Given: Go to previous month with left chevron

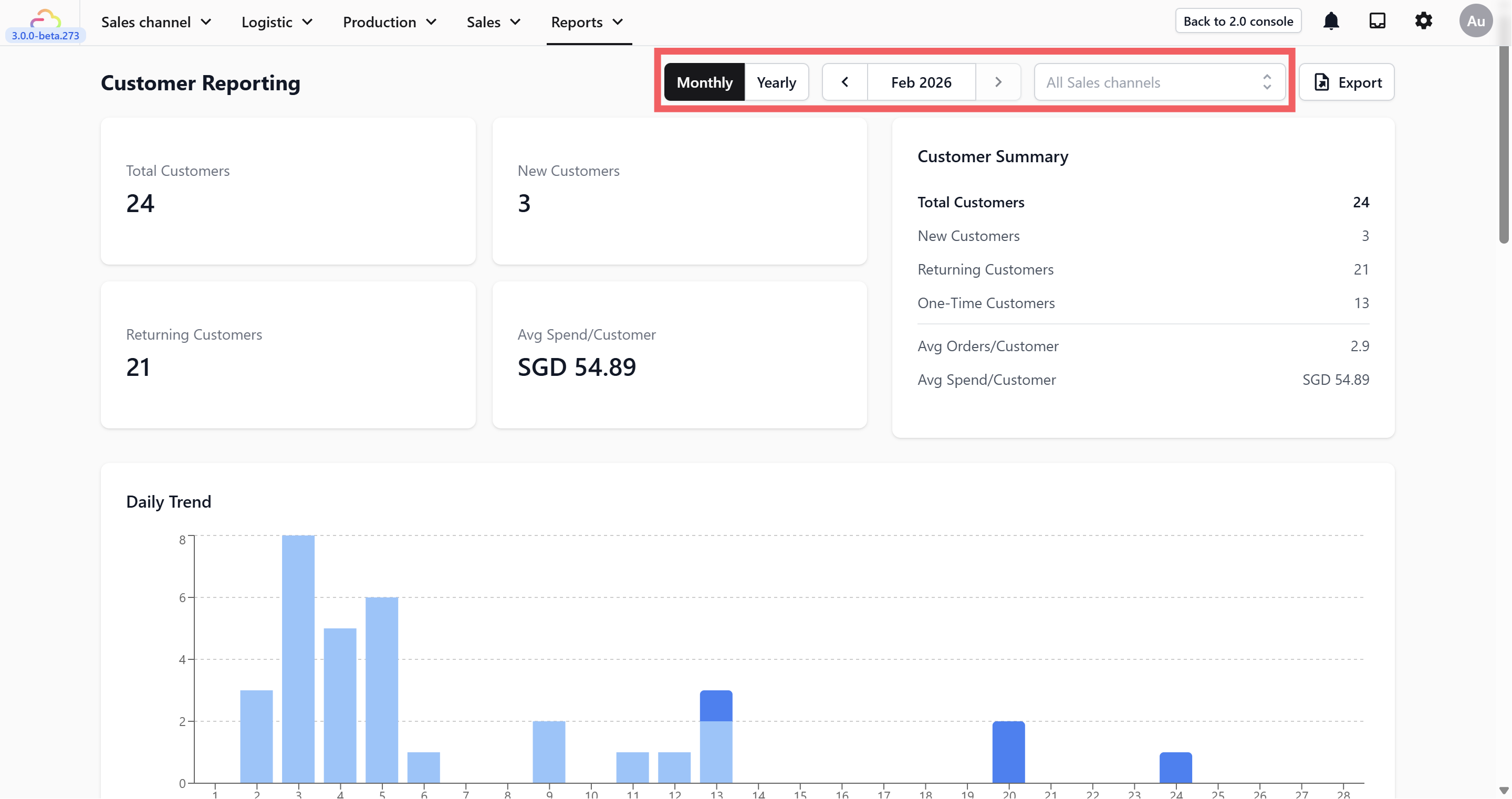Looking at the screenshot, I should tap(844, 82).
